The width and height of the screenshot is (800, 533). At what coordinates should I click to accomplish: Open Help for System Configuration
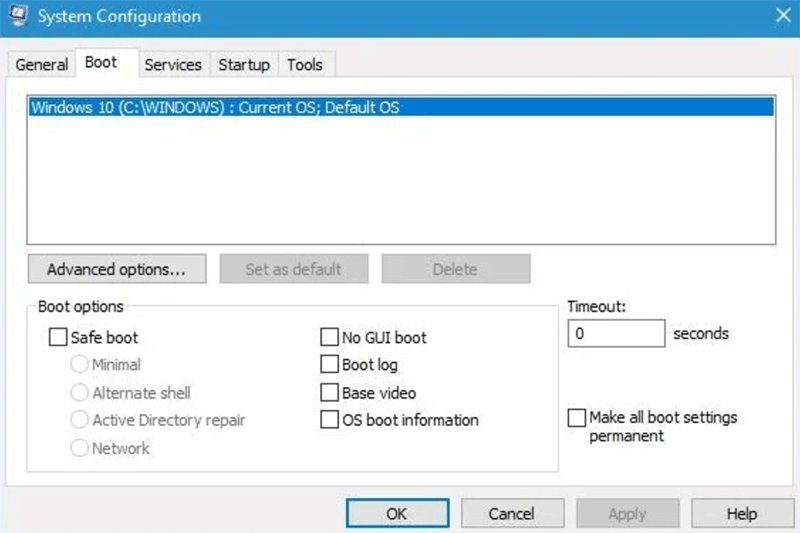[741, 513]
